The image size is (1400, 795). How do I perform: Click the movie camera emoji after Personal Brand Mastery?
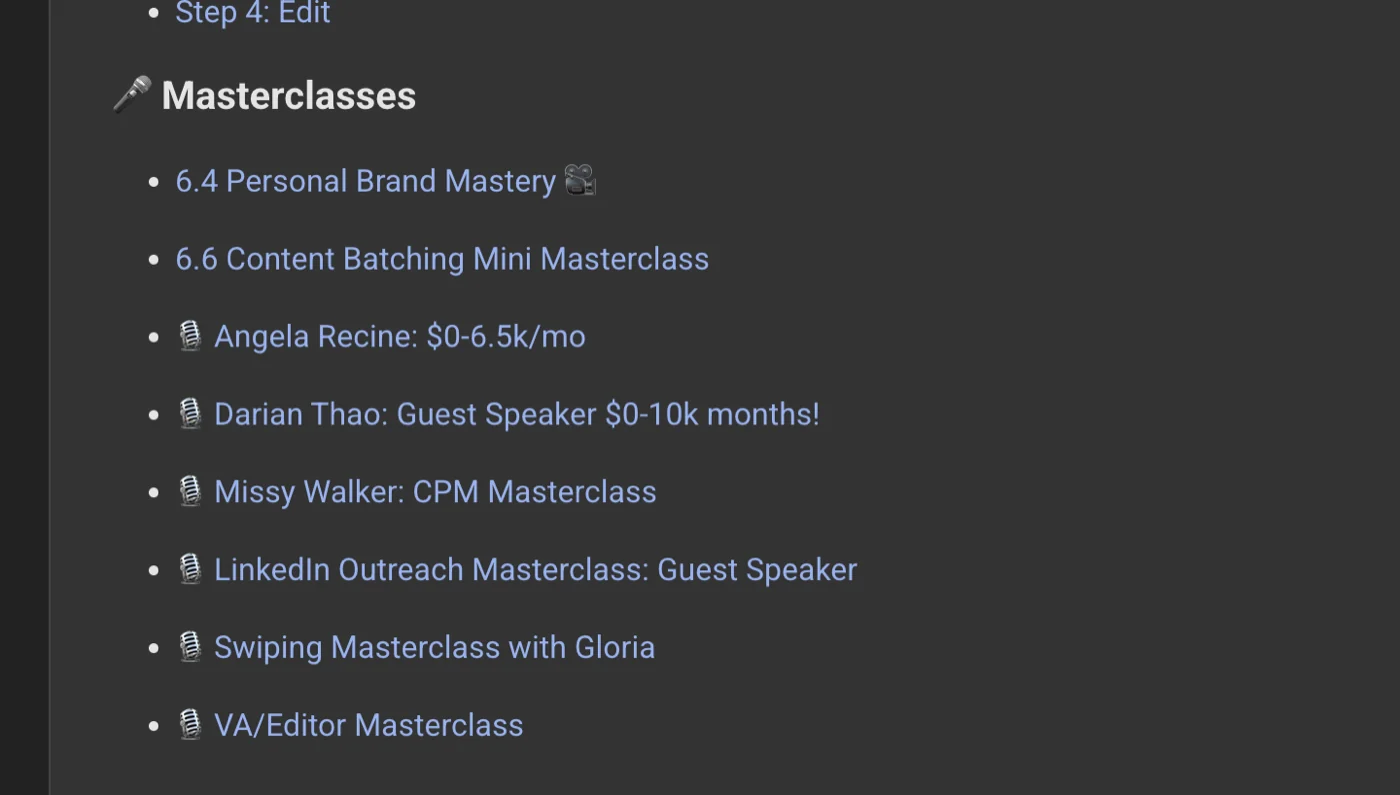click(580, 180)
